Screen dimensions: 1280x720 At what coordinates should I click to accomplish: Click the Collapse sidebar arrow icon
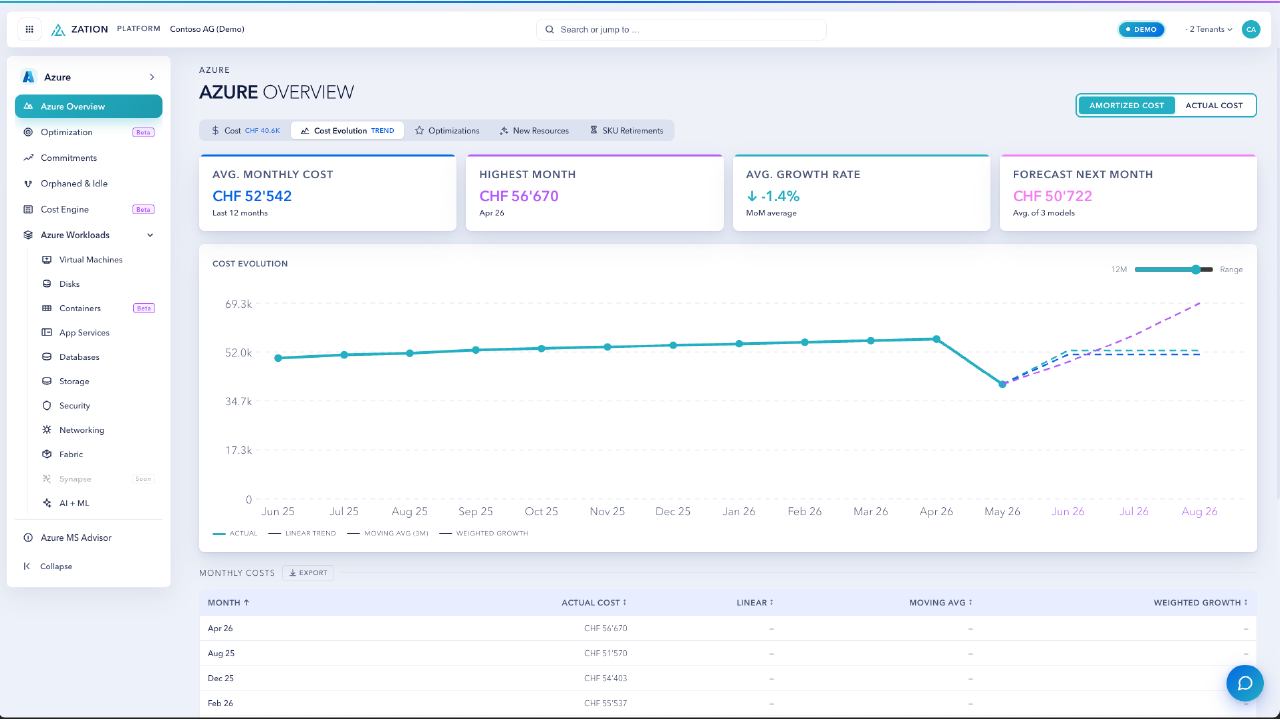[28, 566]
